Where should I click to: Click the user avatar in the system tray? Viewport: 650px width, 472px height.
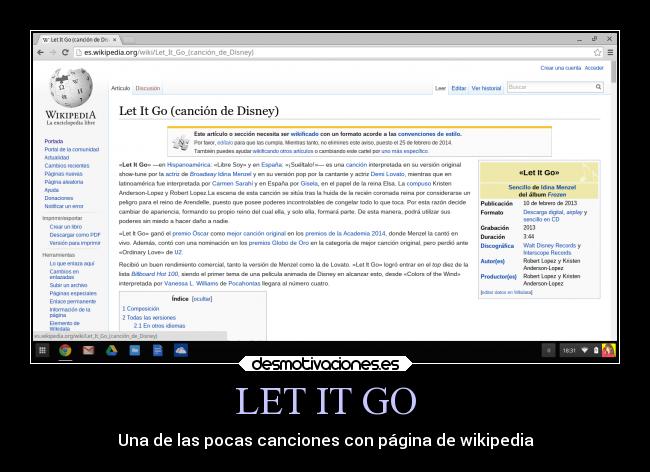[x=609, y=351]
